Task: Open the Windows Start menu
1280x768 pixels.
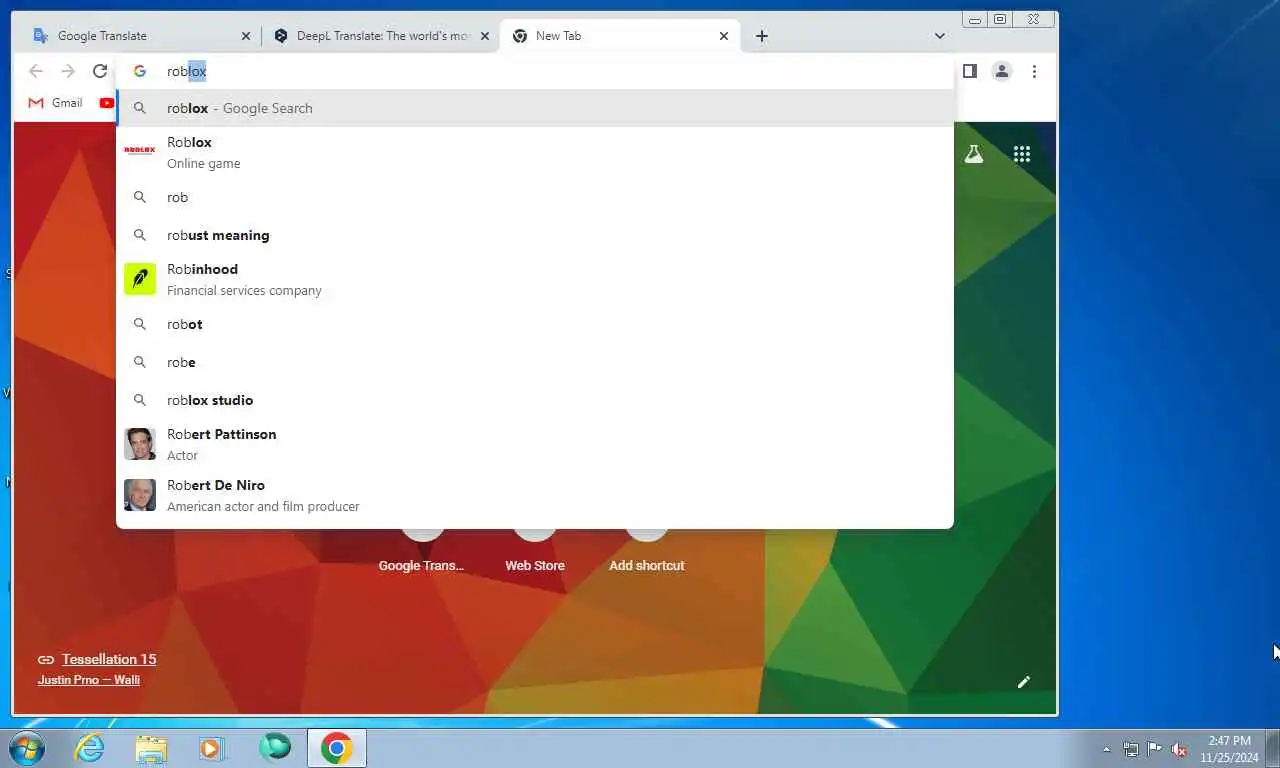Action: (x=26, y=748)
